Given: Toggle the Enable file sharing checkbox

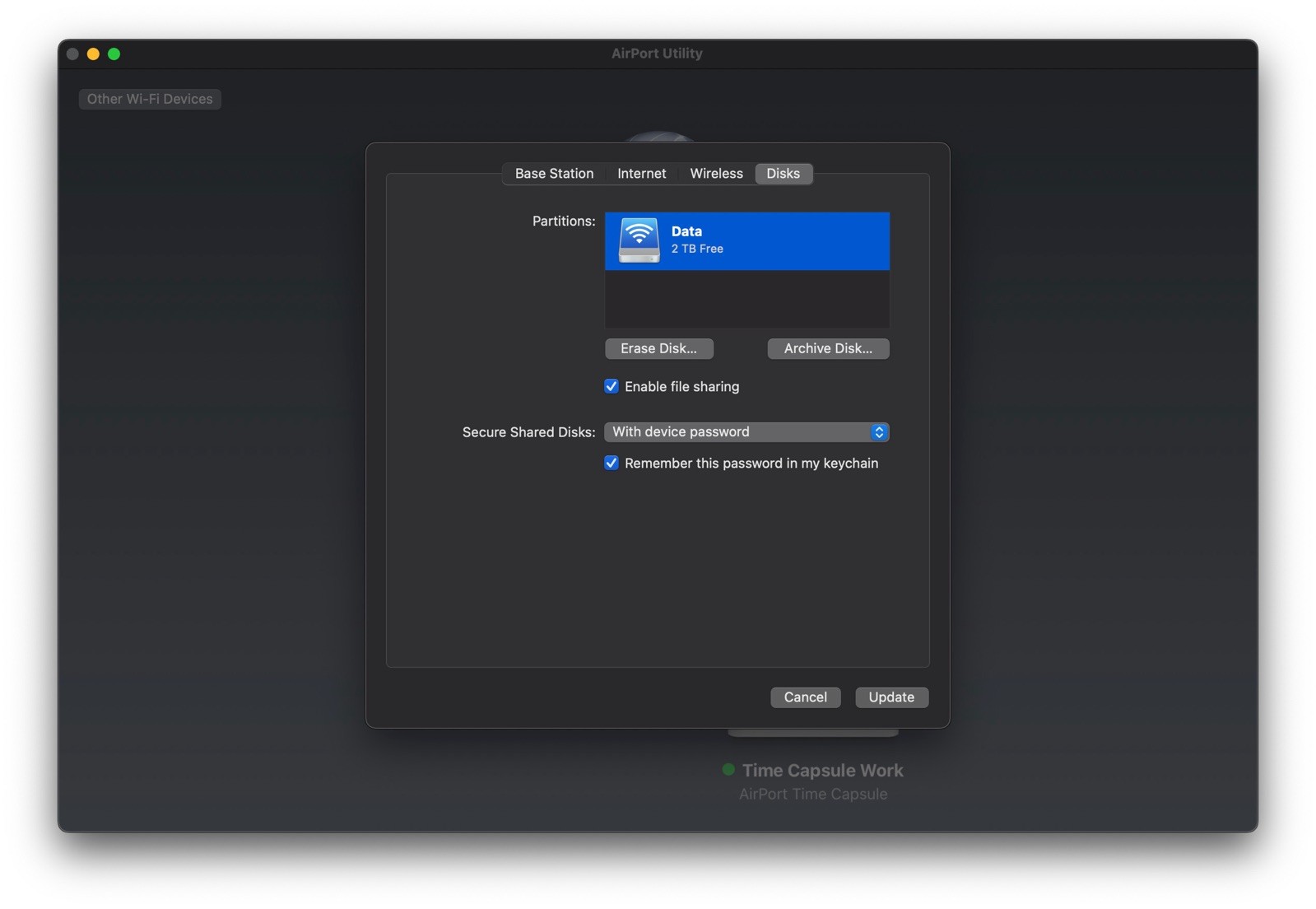Looking at the screenshot, I should coord(611,386).
